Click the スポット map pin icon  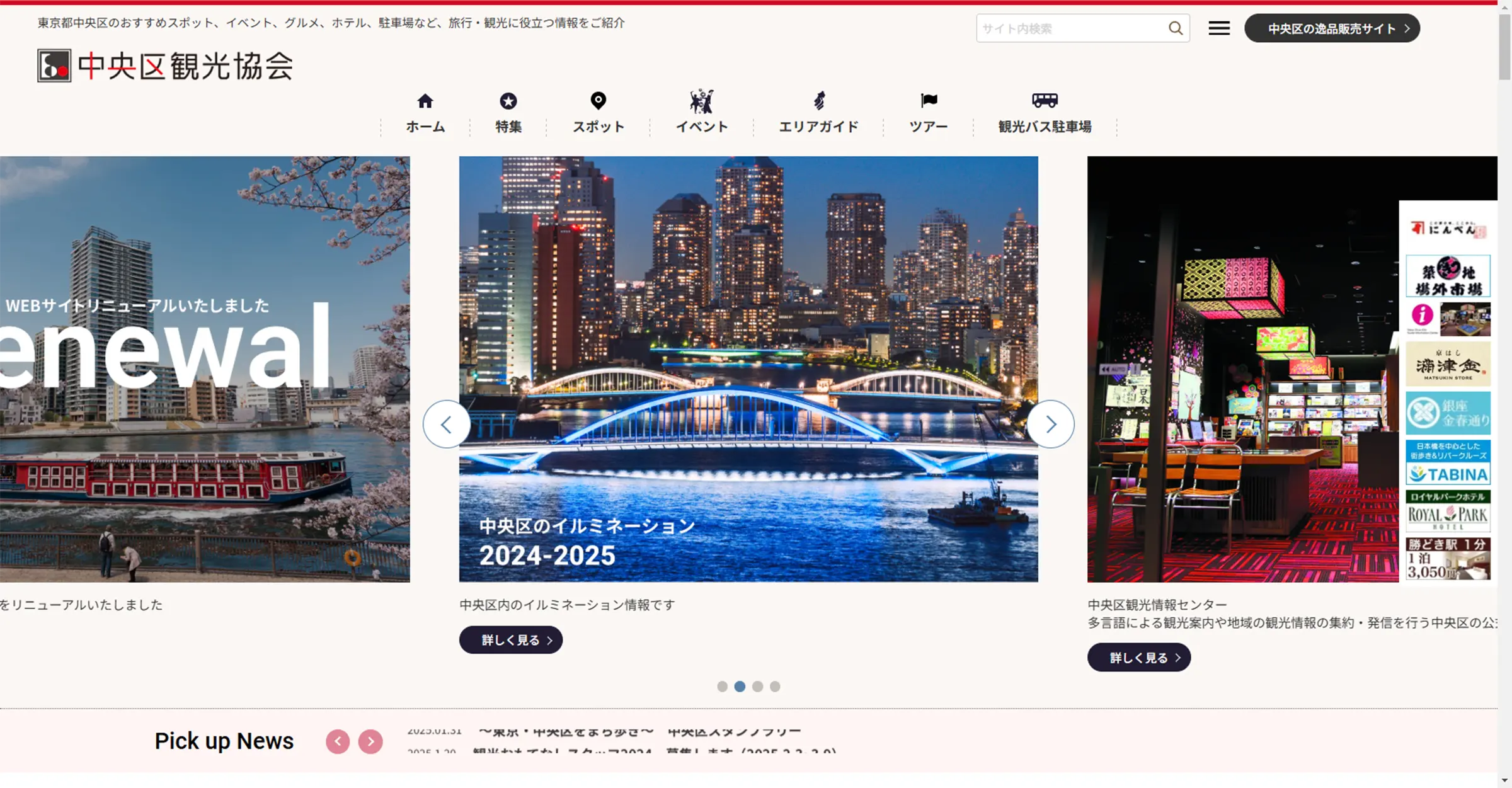click(x=597, y=101)
